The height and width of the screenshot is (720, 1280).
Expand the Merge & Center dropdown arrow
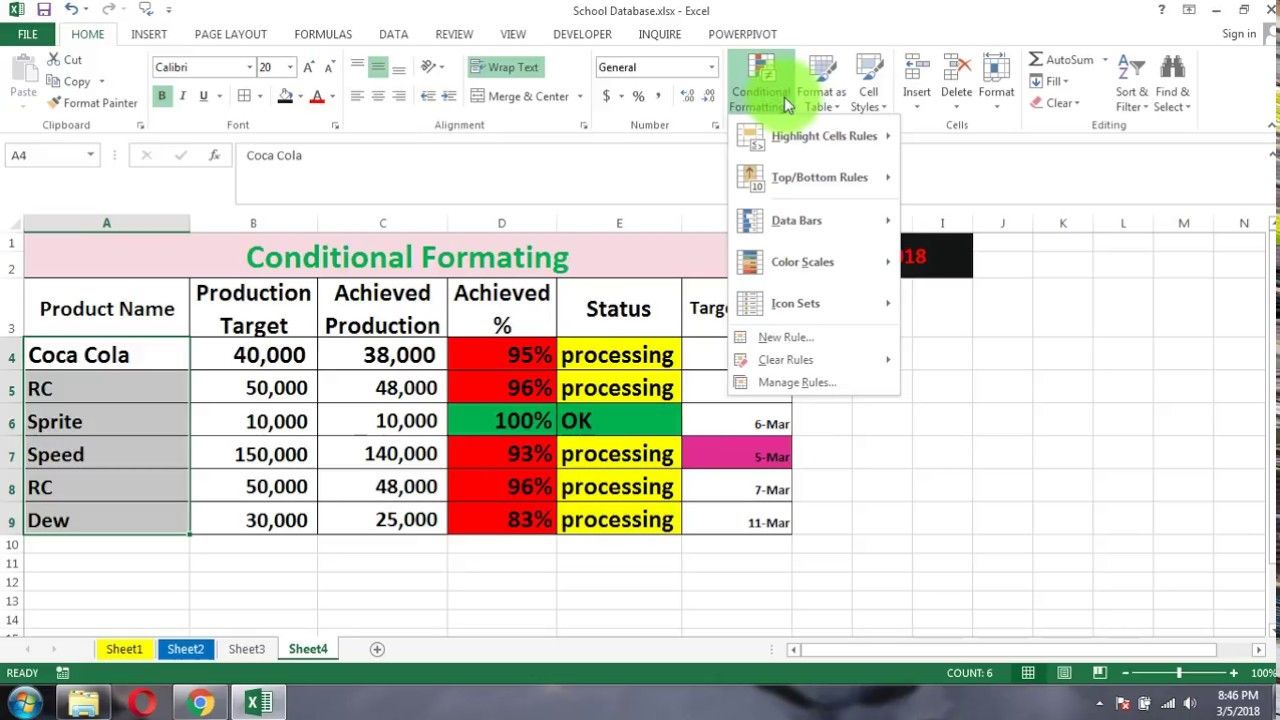click(x=580, y=96)
